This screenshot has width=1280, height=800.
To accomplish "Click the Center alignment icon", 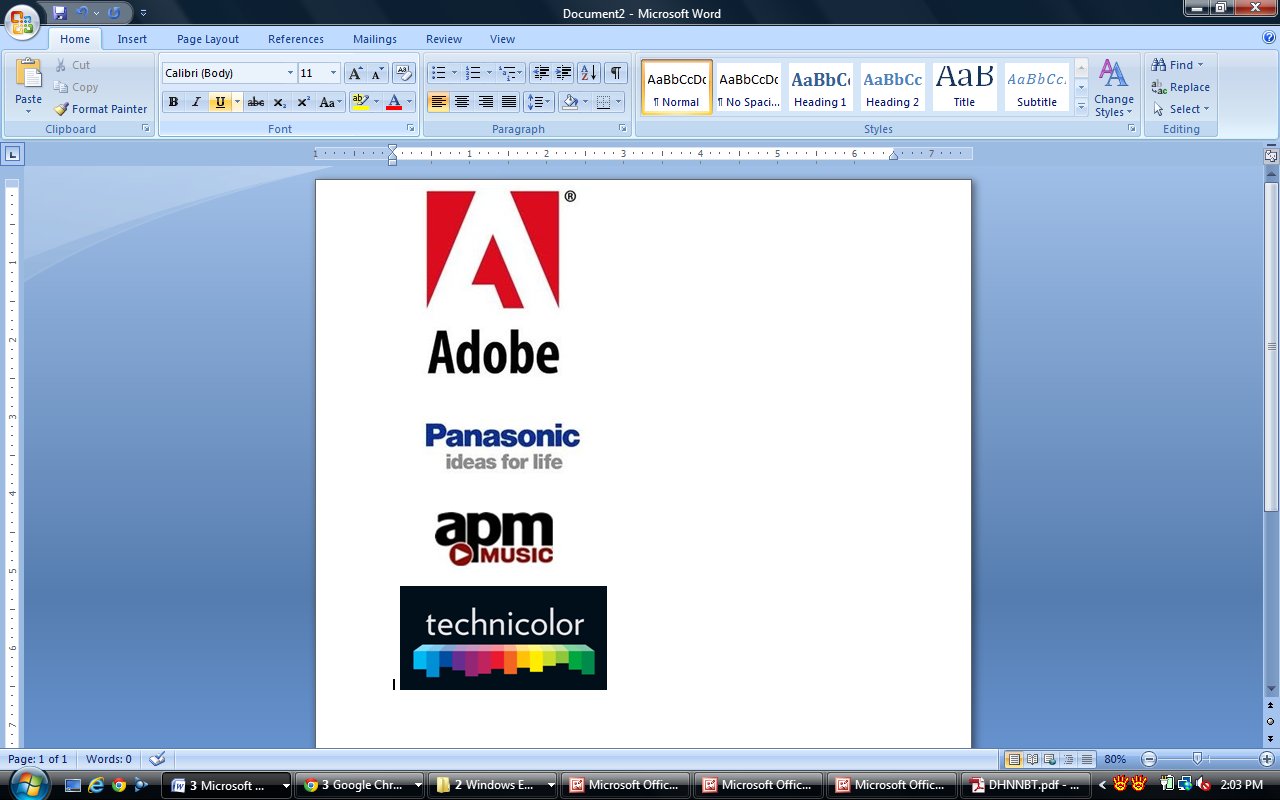I will tap(462, 102).
